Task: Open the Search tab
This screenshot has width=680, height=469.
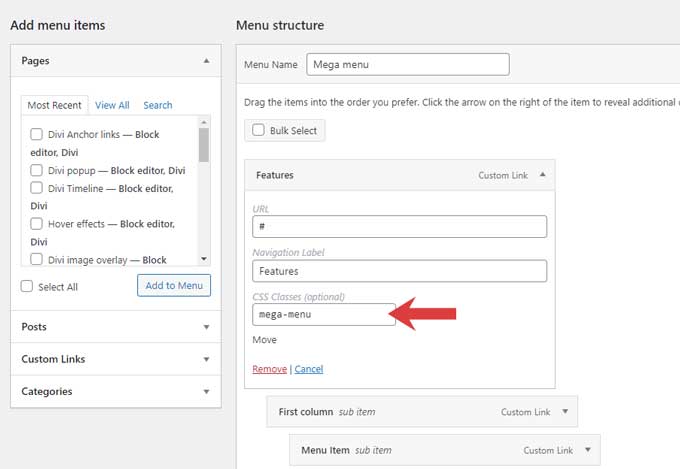Action: click(x=157, y=105)
